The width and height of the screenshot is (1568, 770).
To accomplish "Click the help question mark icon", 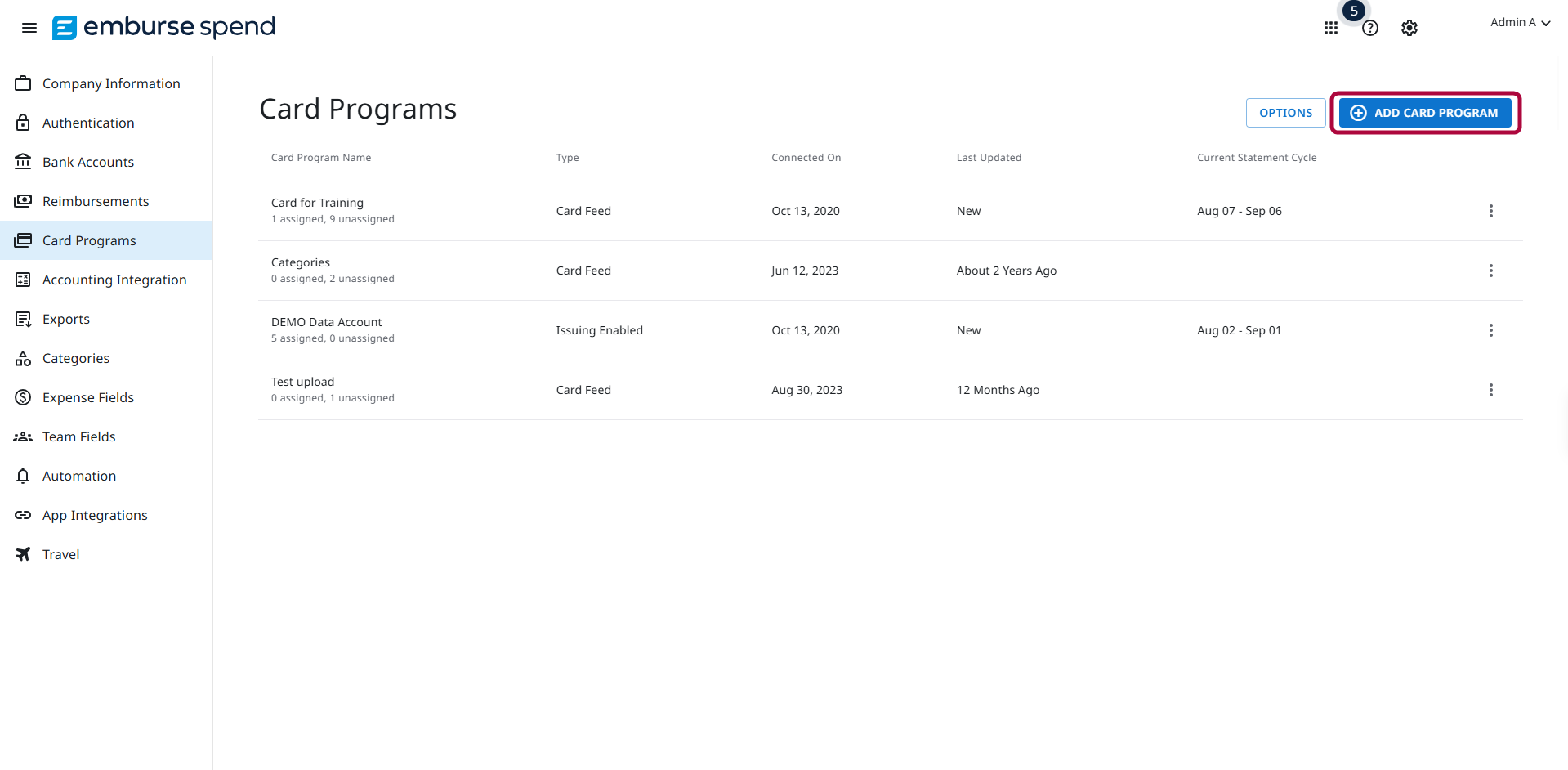I will coord(1370,28).
